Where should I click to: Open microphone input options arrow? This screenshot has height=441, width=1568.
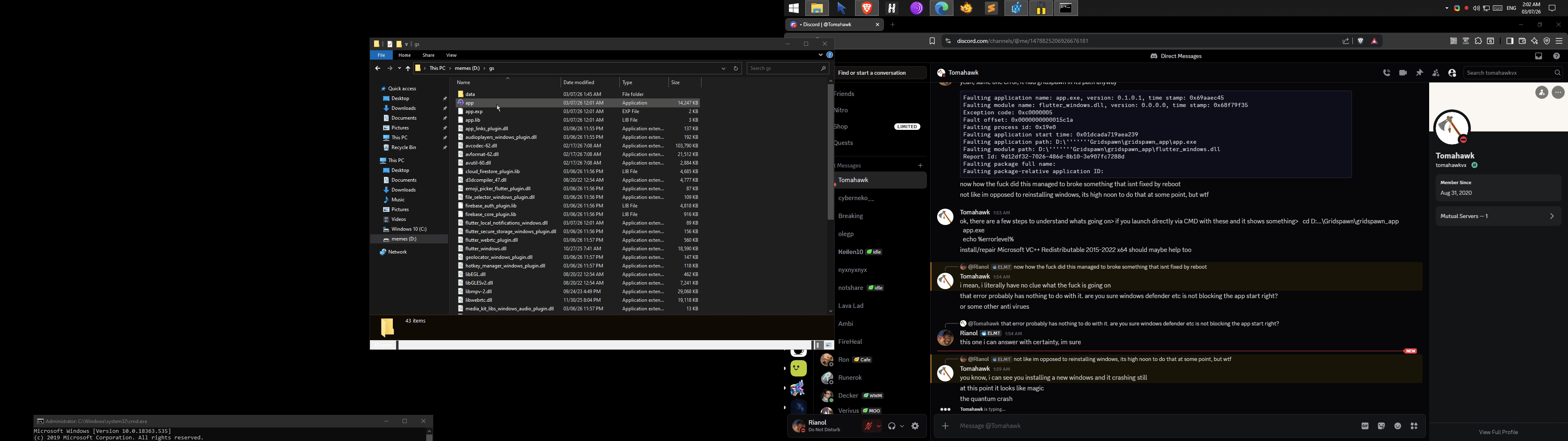click(x=878, y=426)
